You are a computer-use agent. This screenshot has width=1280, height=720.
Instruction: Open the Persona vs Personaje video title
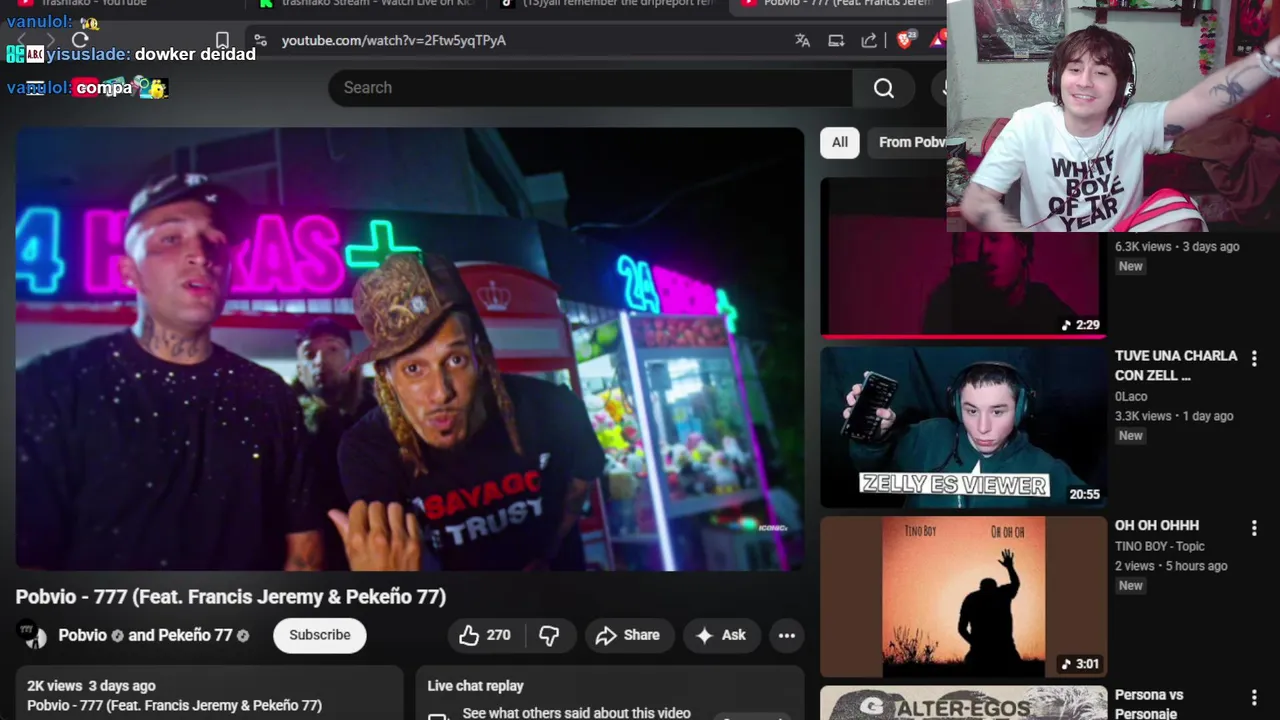pos(1149,704)
